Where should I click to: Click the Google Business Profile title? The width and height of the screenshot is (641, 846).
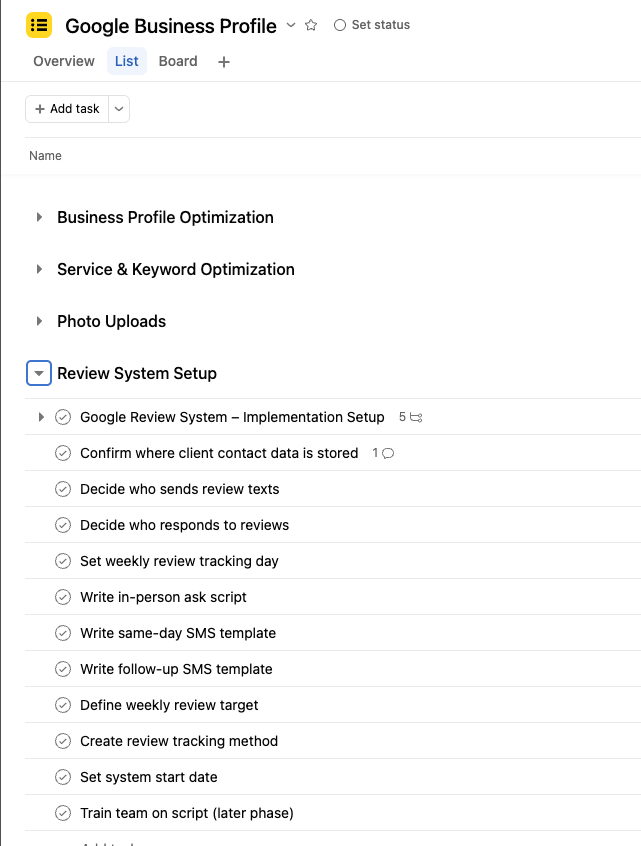pos(171,25)
